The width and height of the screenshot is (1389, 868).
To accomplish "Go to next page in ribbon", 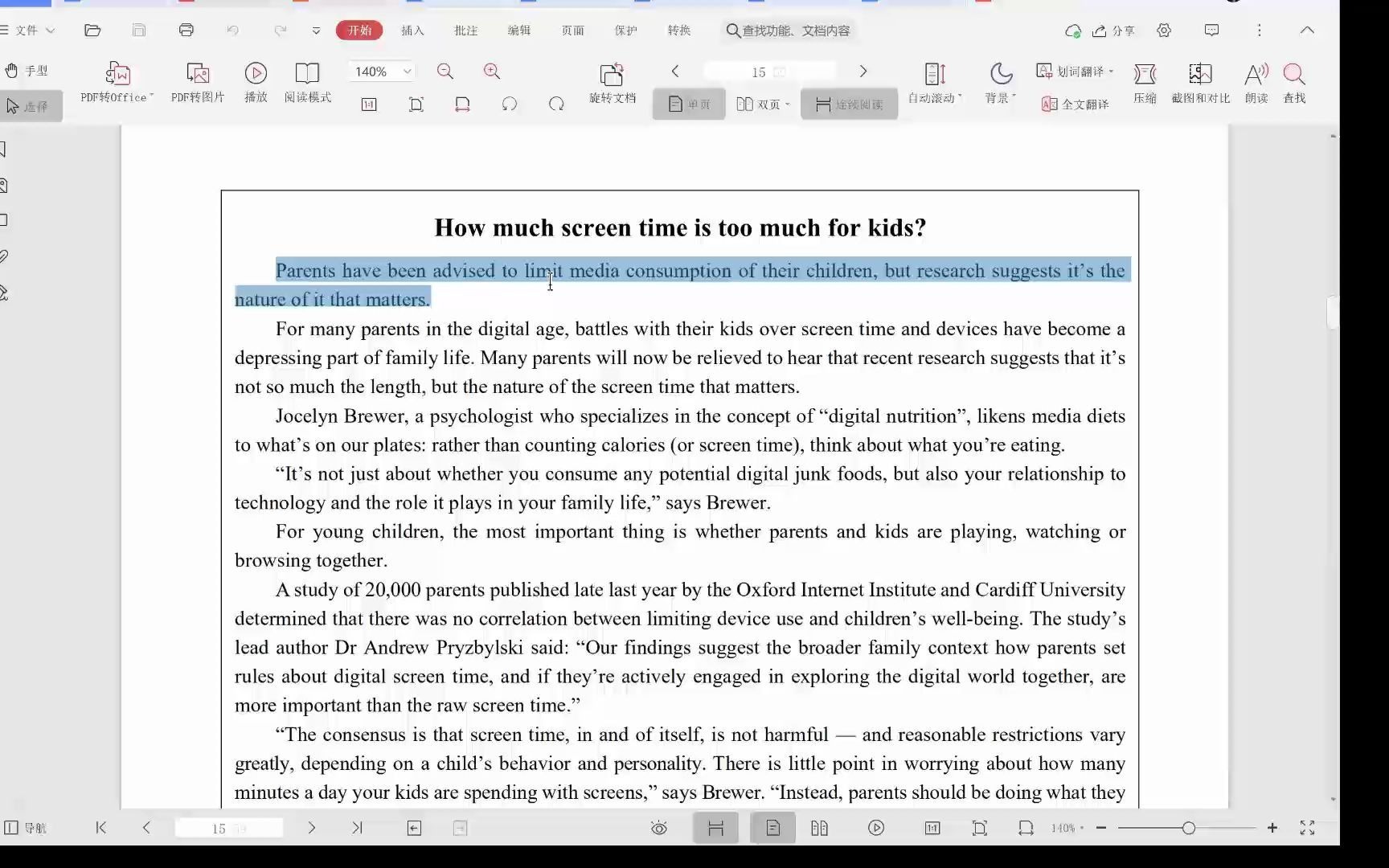I will click(863, 72).
